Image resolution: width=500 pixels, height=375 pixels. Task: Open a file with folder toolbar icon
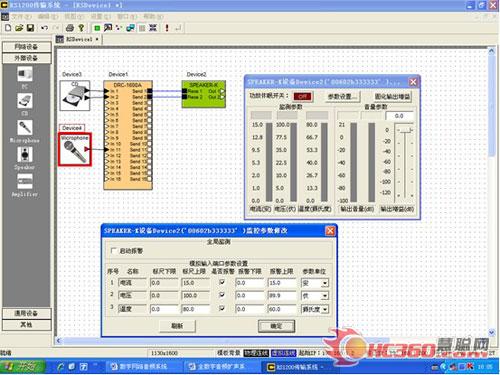click(x=19, y=28)
